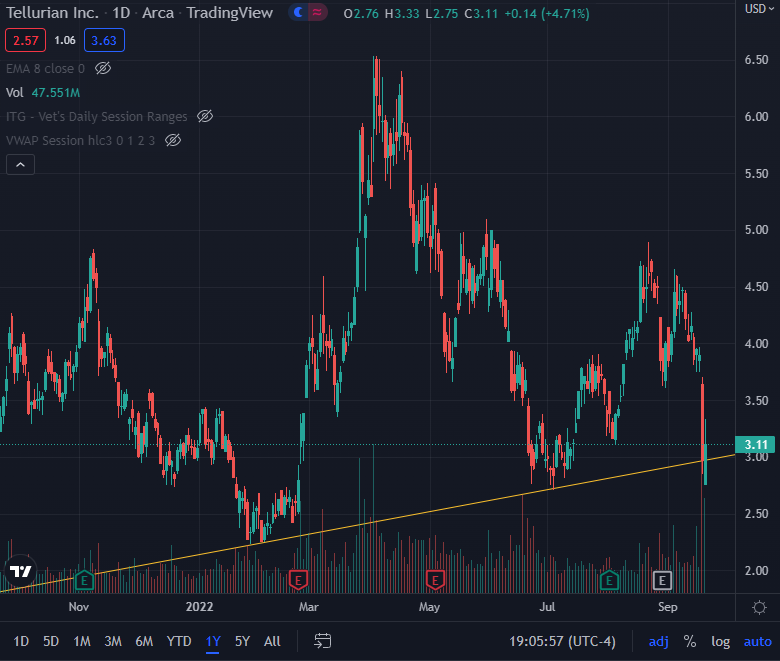Toggle the auto scale mode
The width and height of the screenshot is (780, 661).
757,641
